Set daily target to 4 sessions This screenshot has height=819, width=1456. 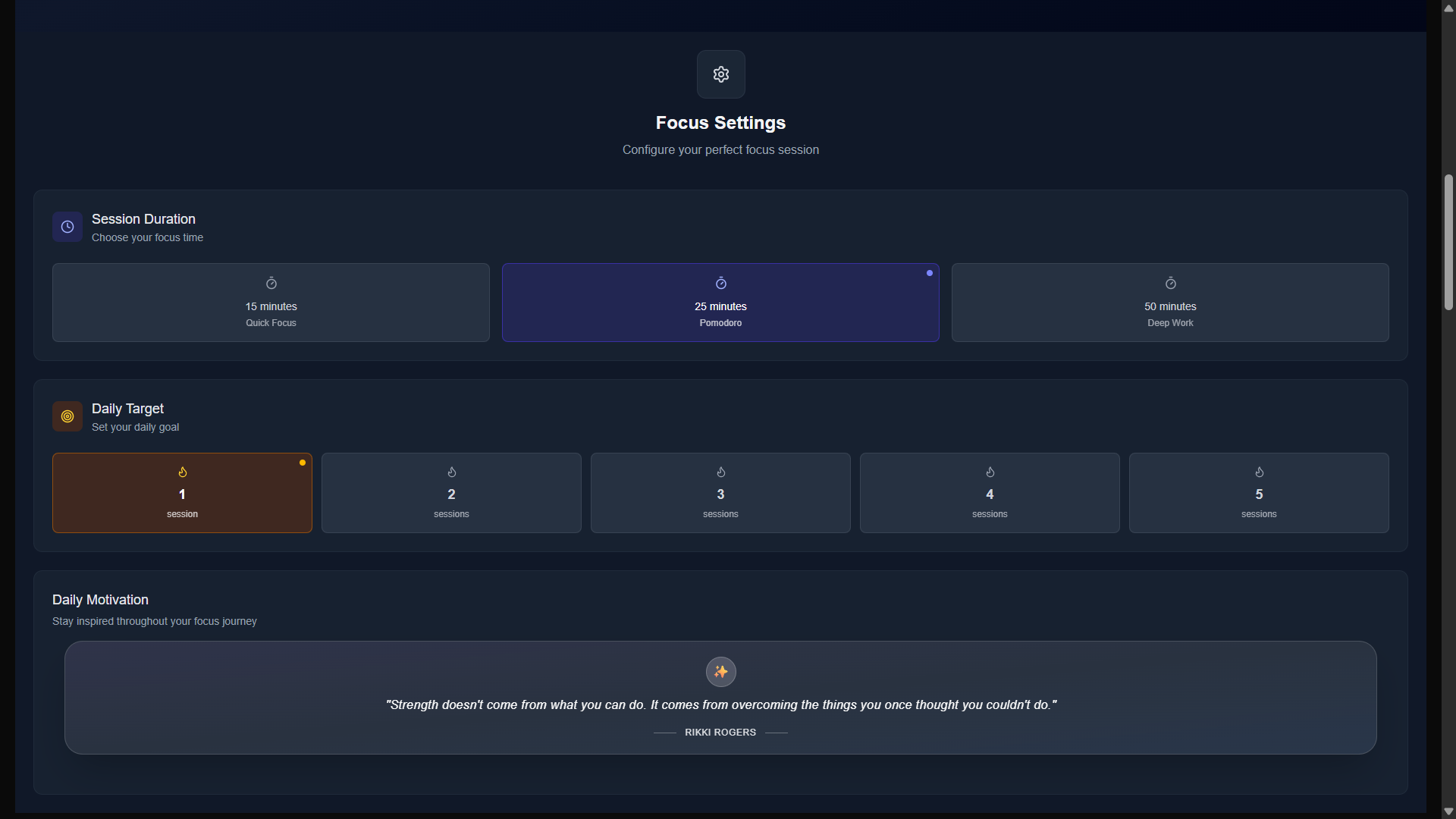[990, 494]
